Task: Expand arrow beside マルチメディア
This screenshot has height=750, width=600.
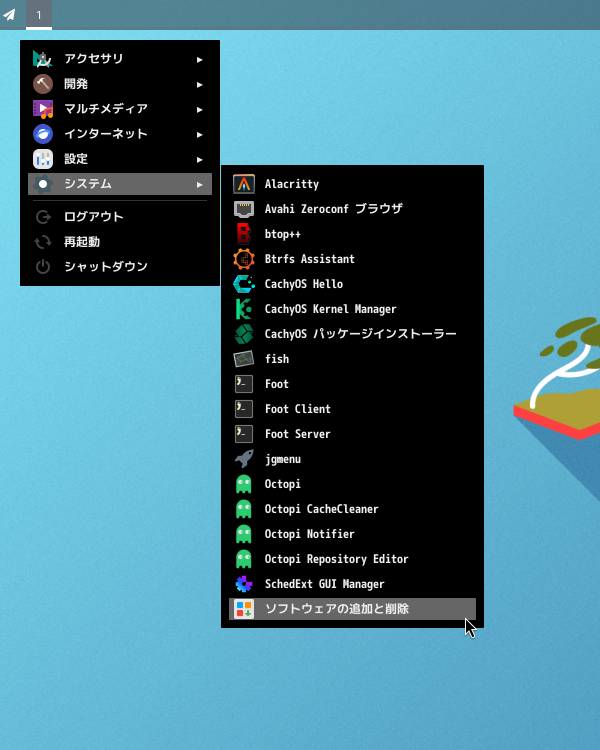Action: (200, 110)
